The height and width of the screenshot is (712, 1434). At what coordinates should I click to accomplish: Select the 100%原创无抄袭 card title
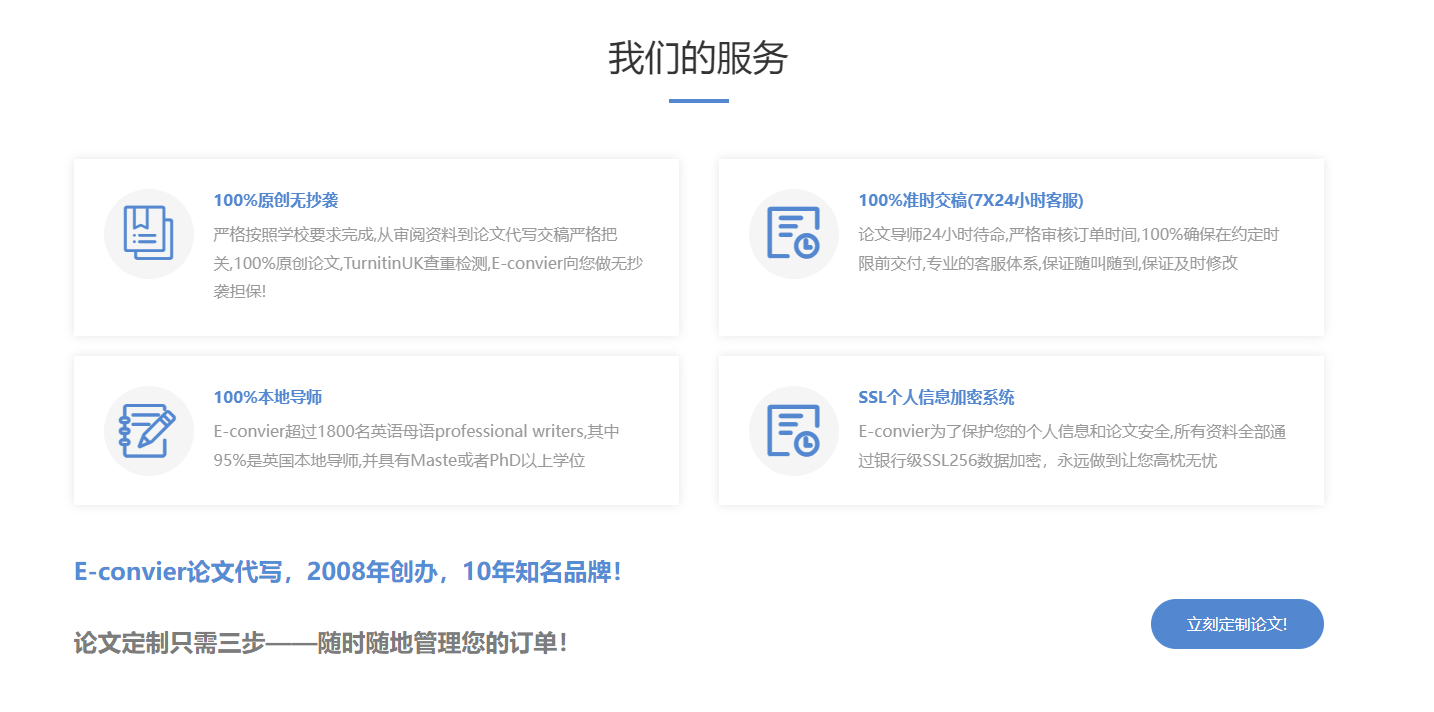coord(276,200)
